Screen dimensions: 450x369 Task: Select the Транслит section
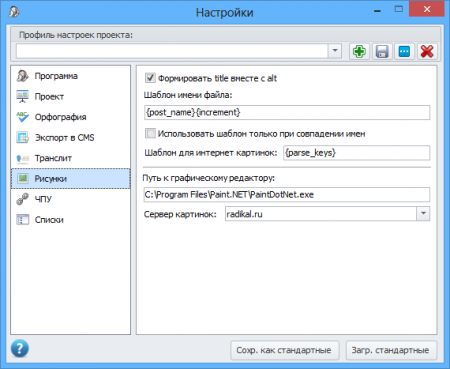(x=53, y=158)
